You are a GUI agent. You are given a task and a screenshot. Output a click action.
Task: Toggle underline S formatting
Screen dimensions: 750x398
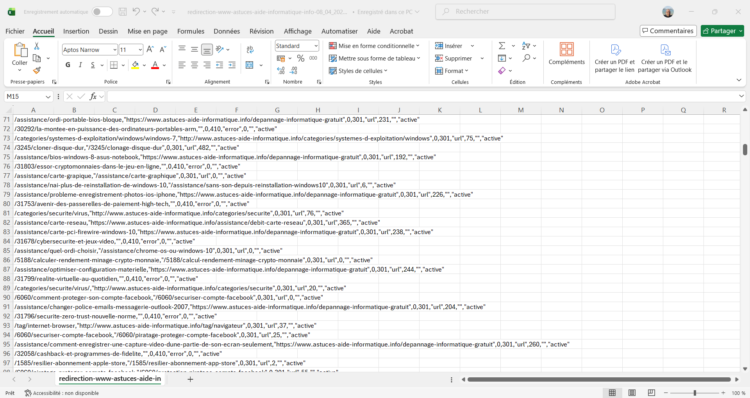pyautogui.click(x=93, y=65)
